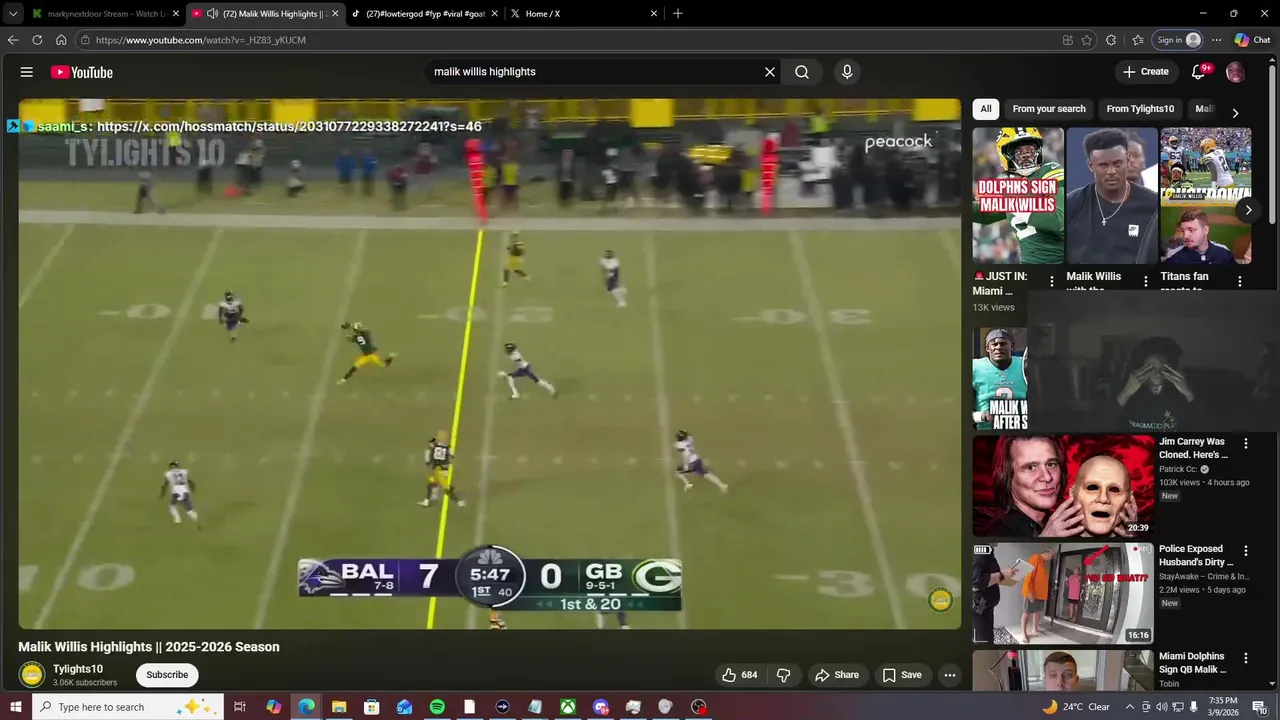
Task: Open Spotify from the taskbar
Action: (x=437, y=707)
